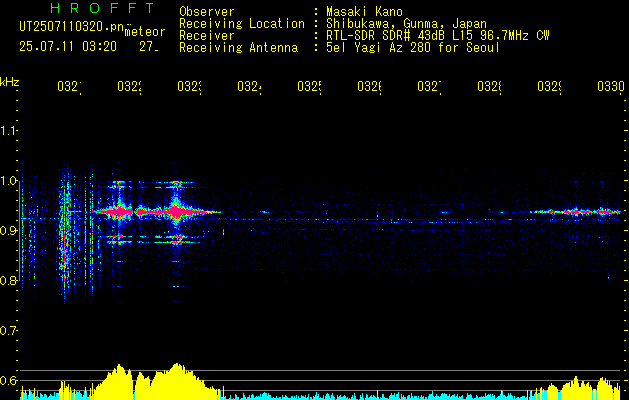
Task: Click the 0.6 kHz frequency label
Action: click(x=8, y=380)
